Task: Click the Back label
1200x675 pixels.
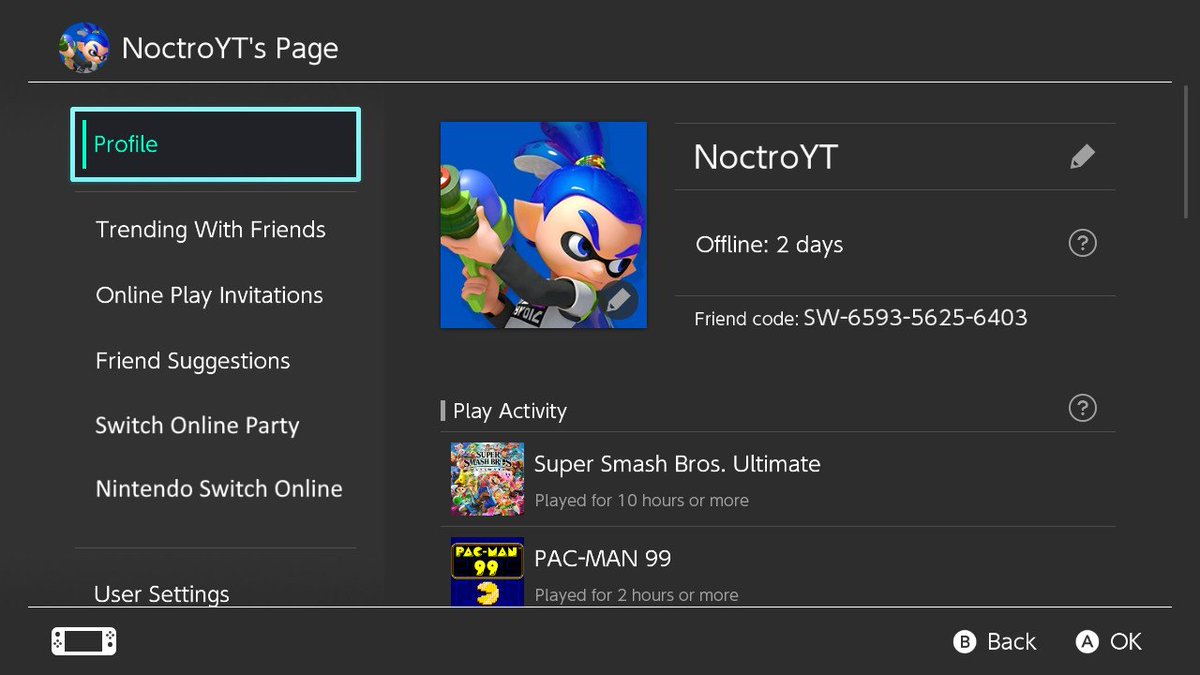Action: pyautogui.click(x=1012, y=642)
